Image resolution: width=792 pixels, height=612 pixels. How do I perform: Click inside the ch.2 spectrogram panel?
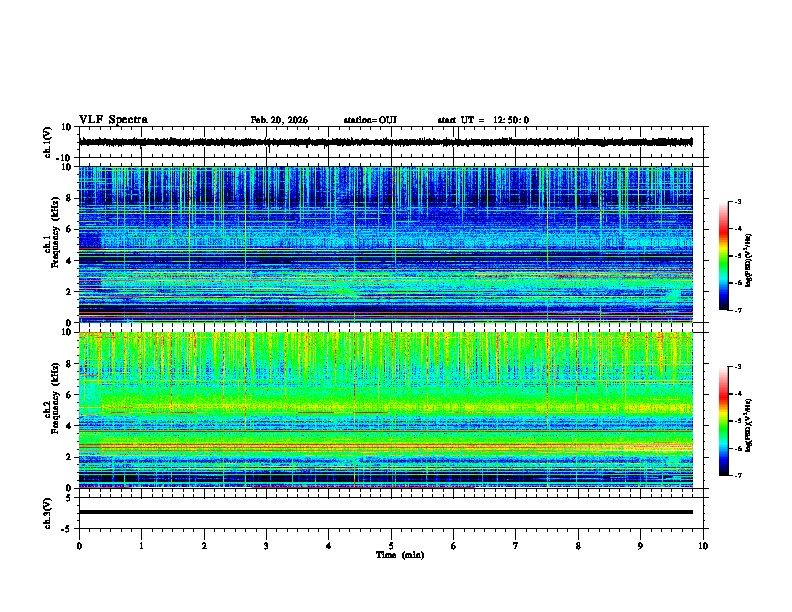pyautogui.click(x=385, y=410)
